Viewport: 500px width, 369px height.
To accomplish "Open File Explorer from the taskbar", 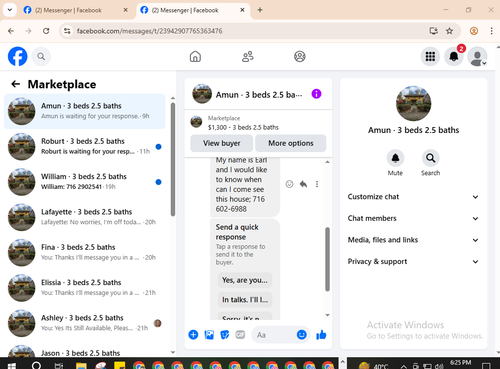I will [81, 366].
